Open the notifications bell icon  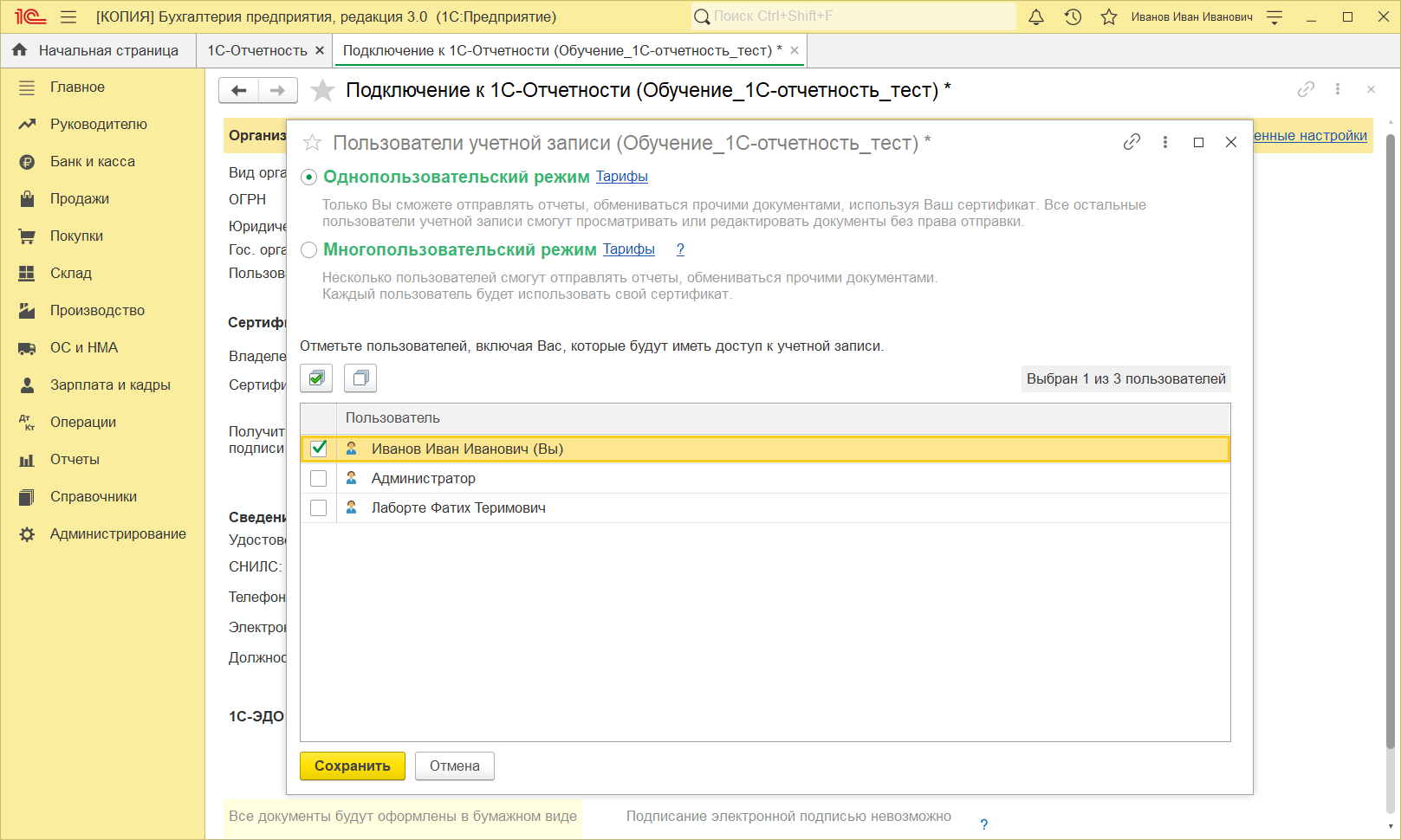1036,16
